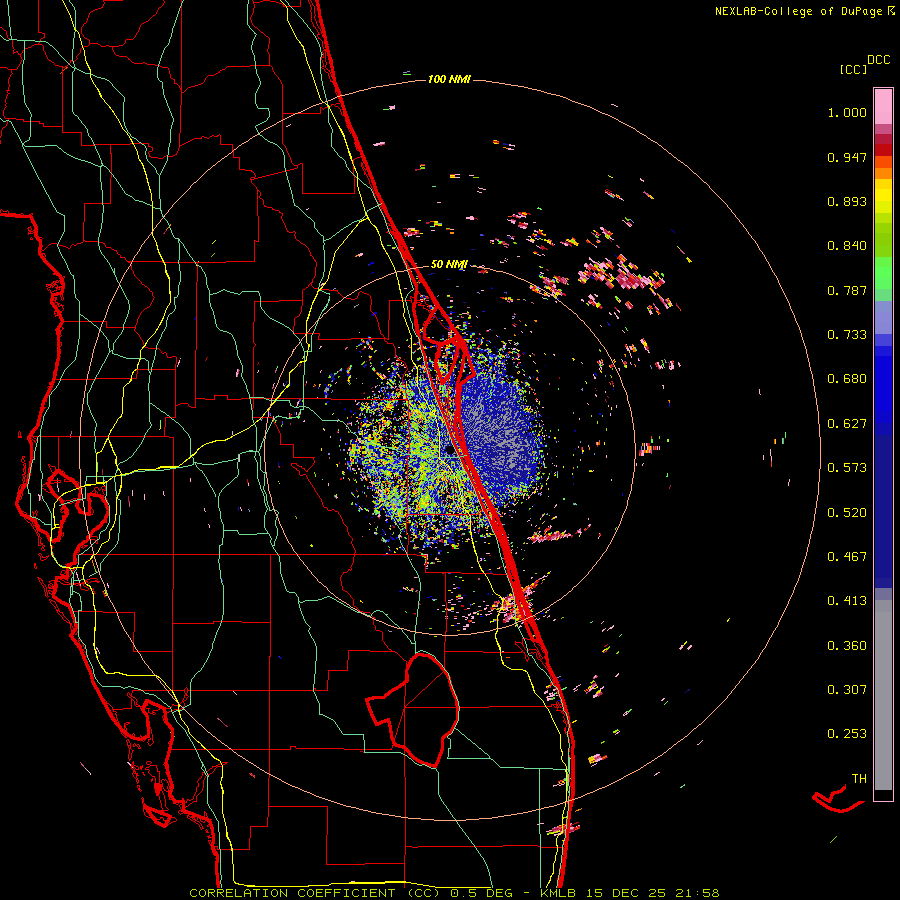Click the 0.253 legend value
The height and width of the screenshot is (900, 900).
point(847,734)
